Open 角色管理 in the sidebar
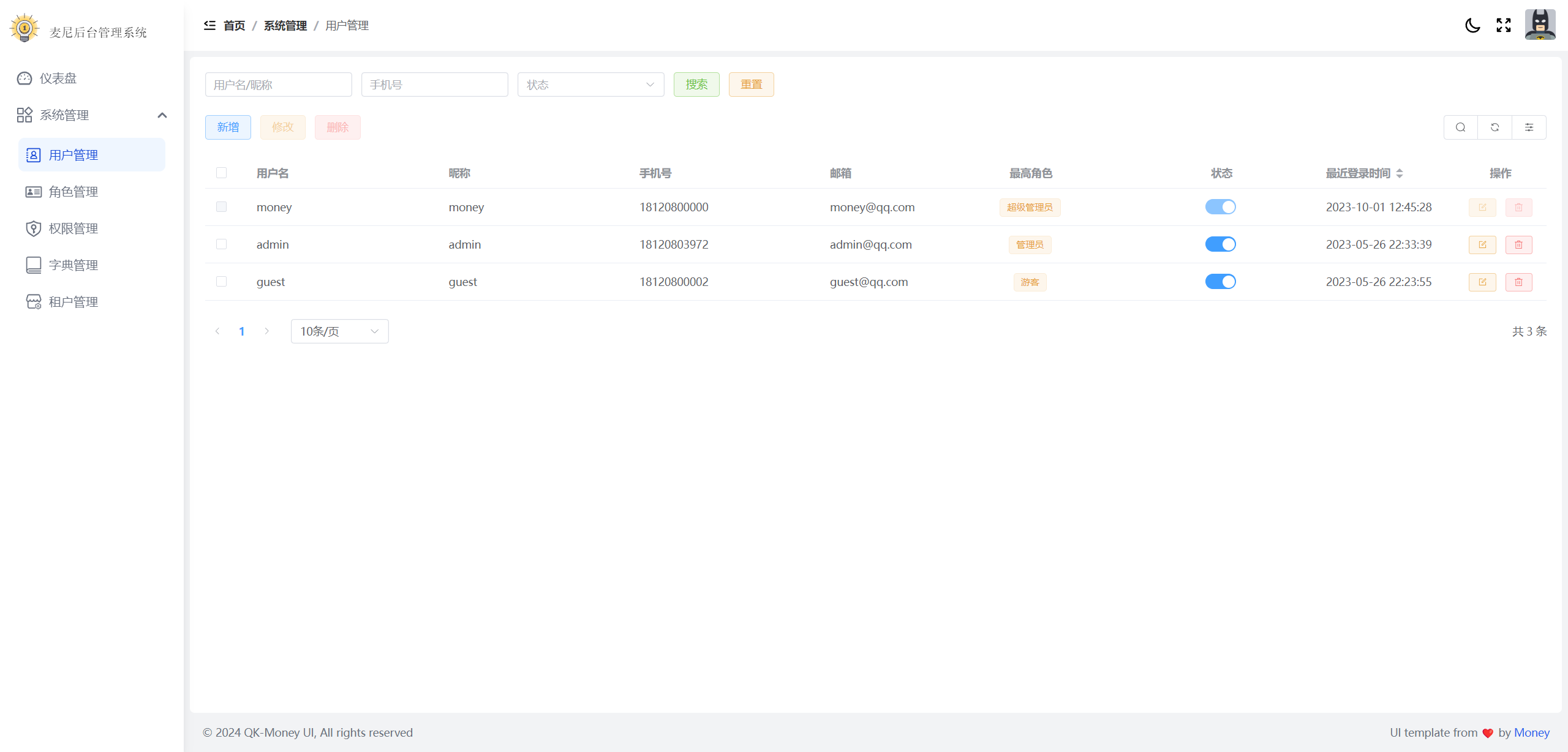 click(73, 192)
